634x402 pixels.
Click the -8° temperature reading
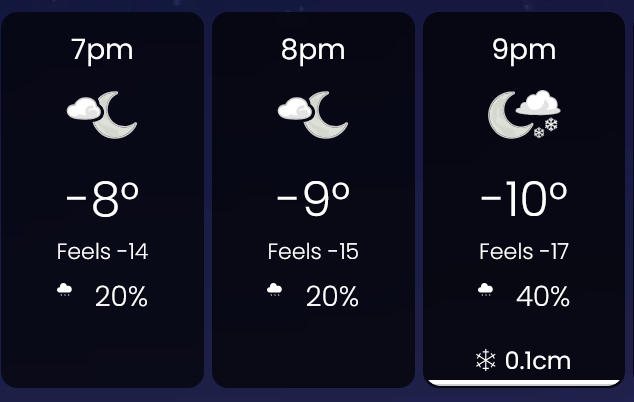pos(102,200)
